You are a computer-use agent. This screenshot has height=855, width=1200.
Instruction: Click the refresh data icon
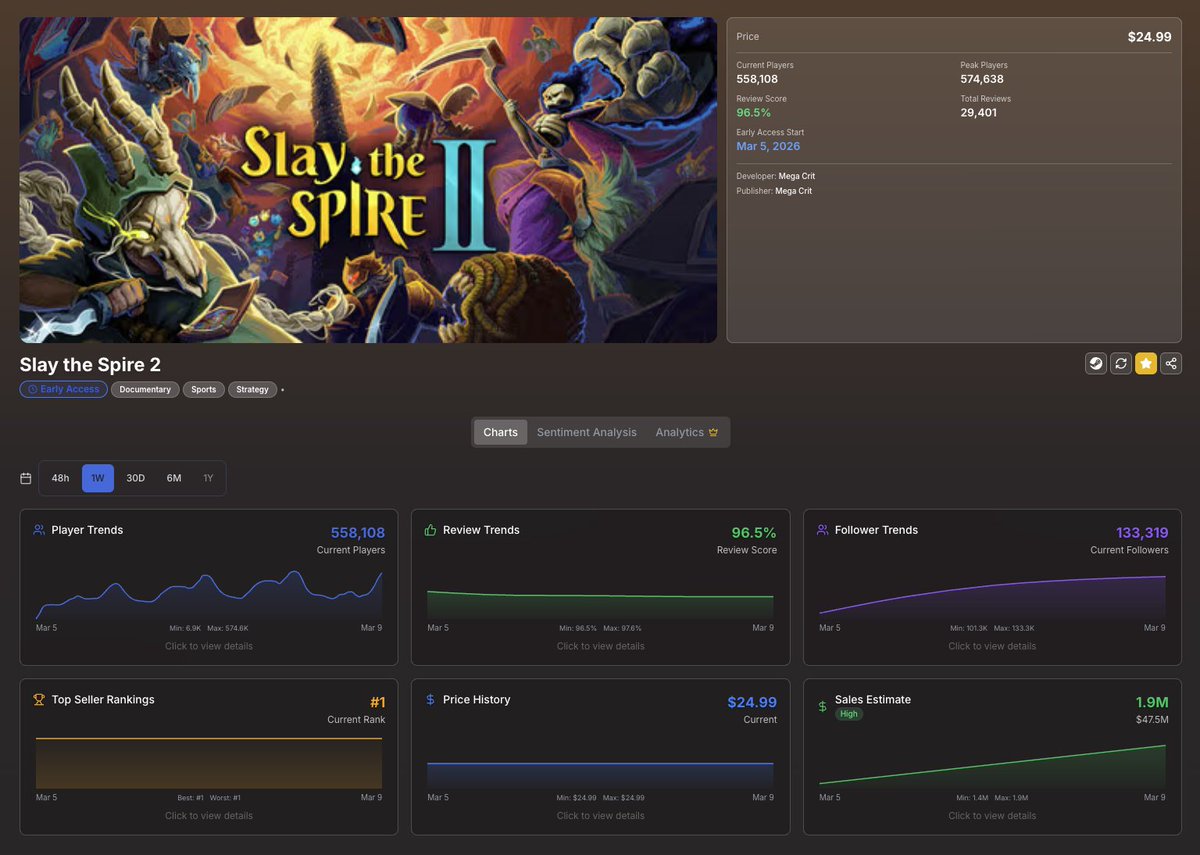[x=1121, y=363]
